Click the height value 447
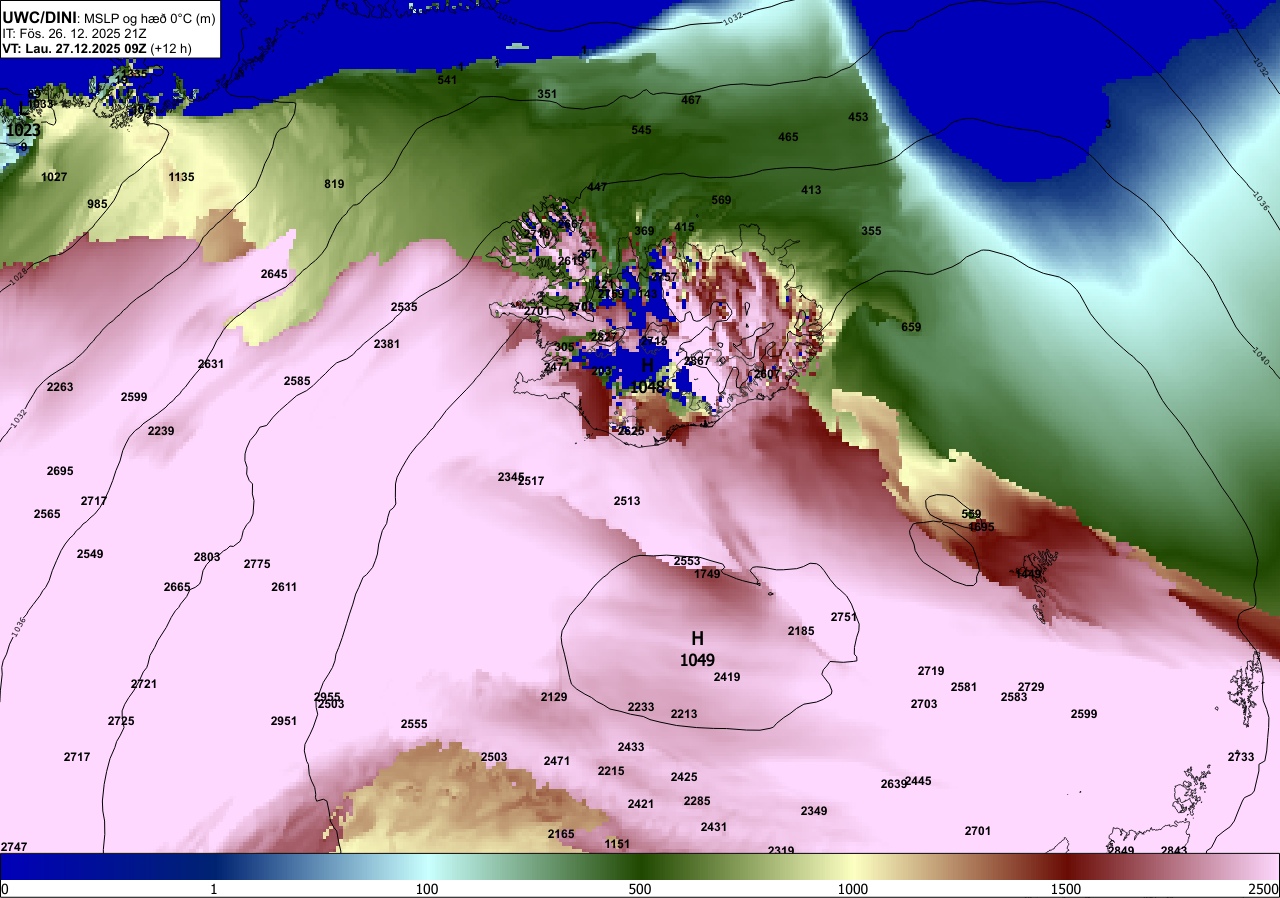 (597, 187)
